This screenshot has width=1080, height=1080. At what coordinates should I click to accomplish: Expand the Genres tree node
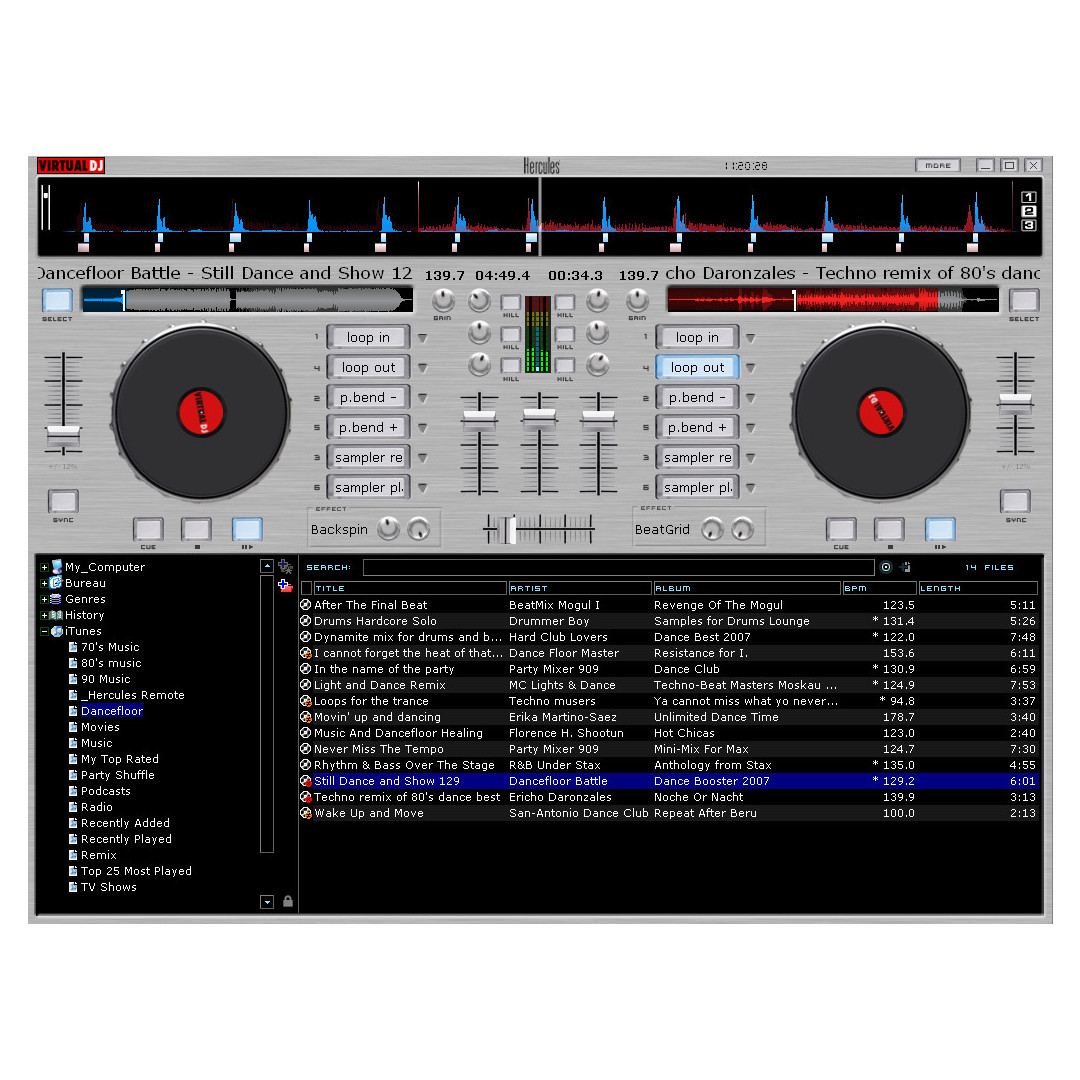[44, 599]
